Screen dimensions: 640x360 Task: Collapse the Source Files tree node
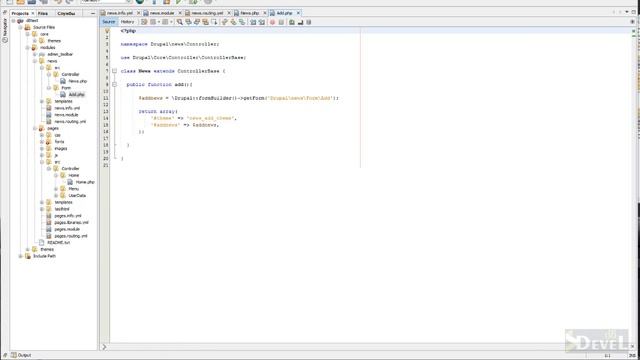coord(20,27)
